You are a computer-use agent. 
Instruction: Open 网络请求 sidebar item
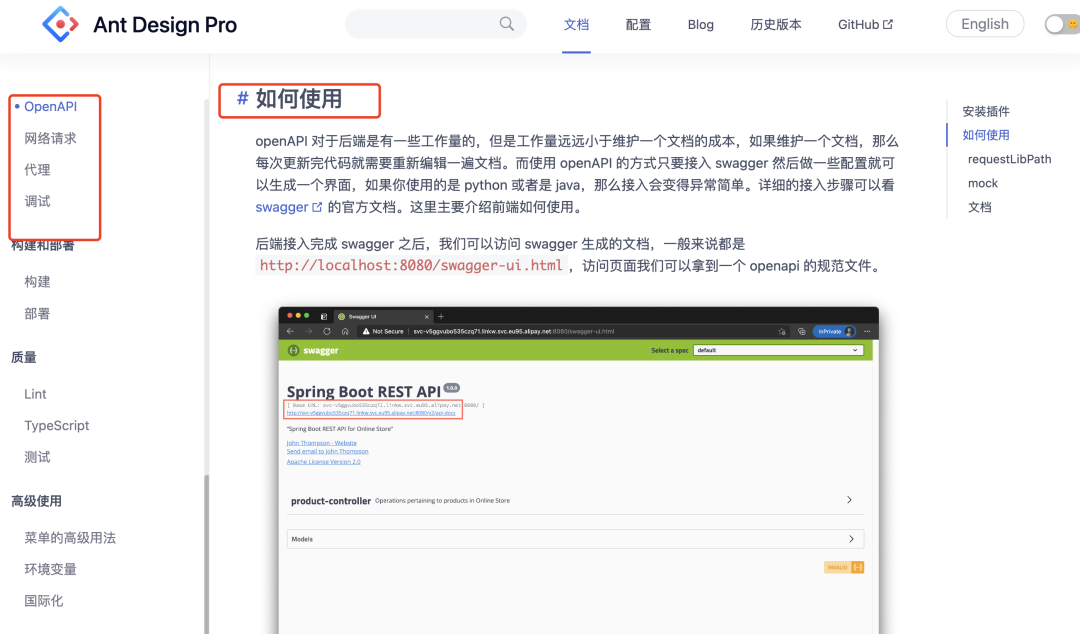[50, 139]
